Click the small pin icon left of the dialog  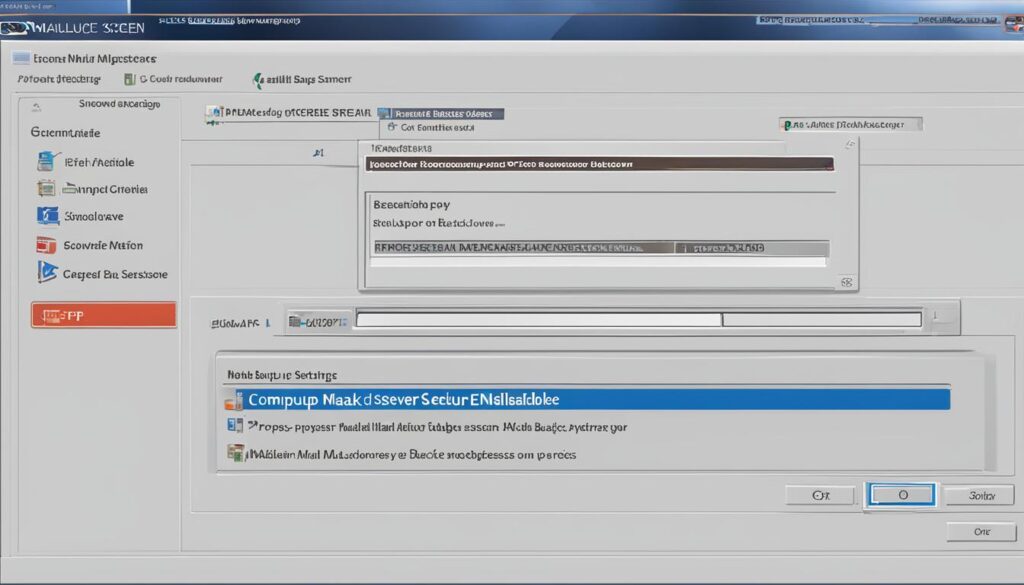click(318, 153)
